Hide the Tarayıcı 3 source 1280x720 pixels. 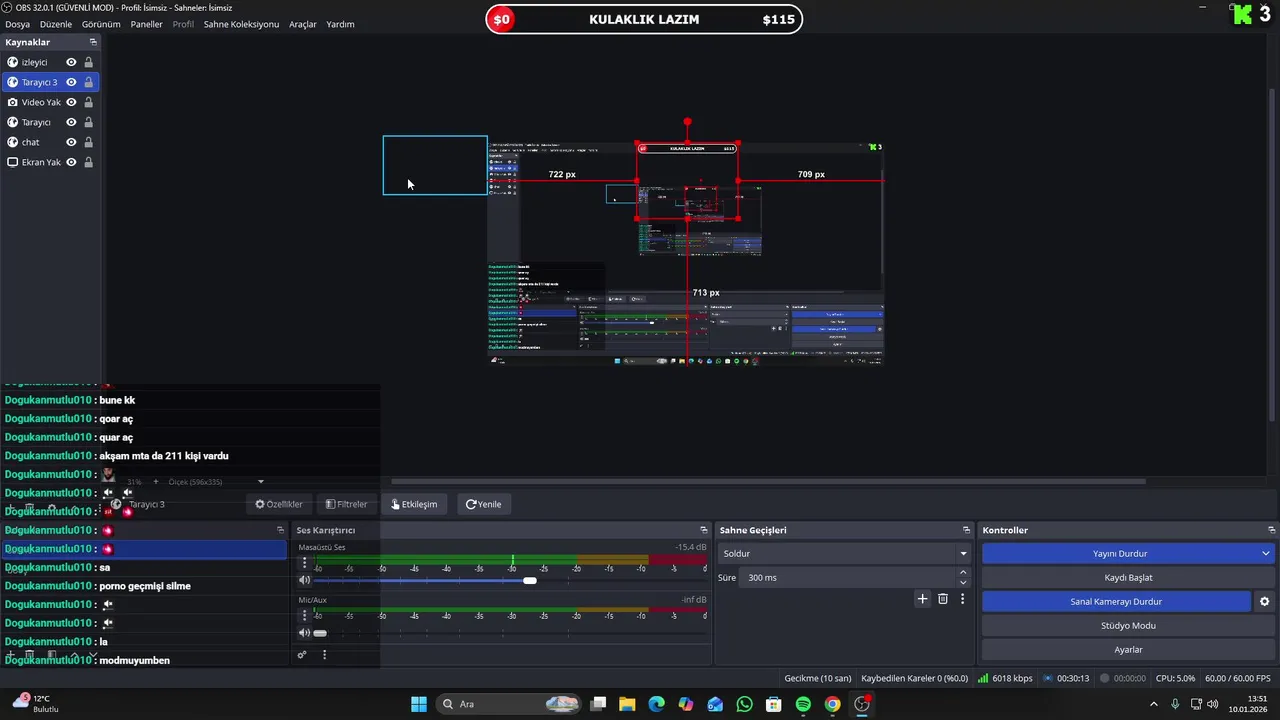[71, 82]
